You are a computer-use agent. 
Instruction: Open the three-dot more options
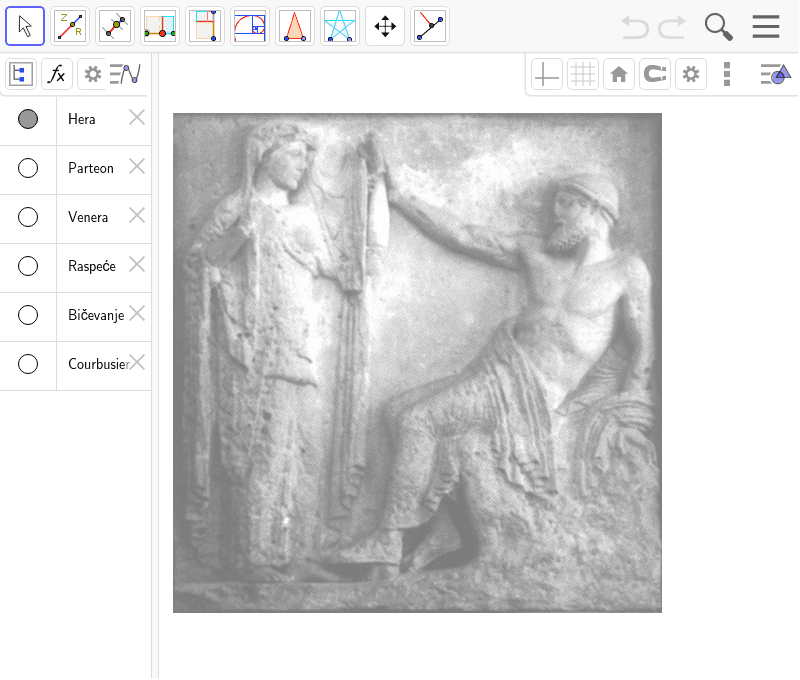tap(727, 74)
